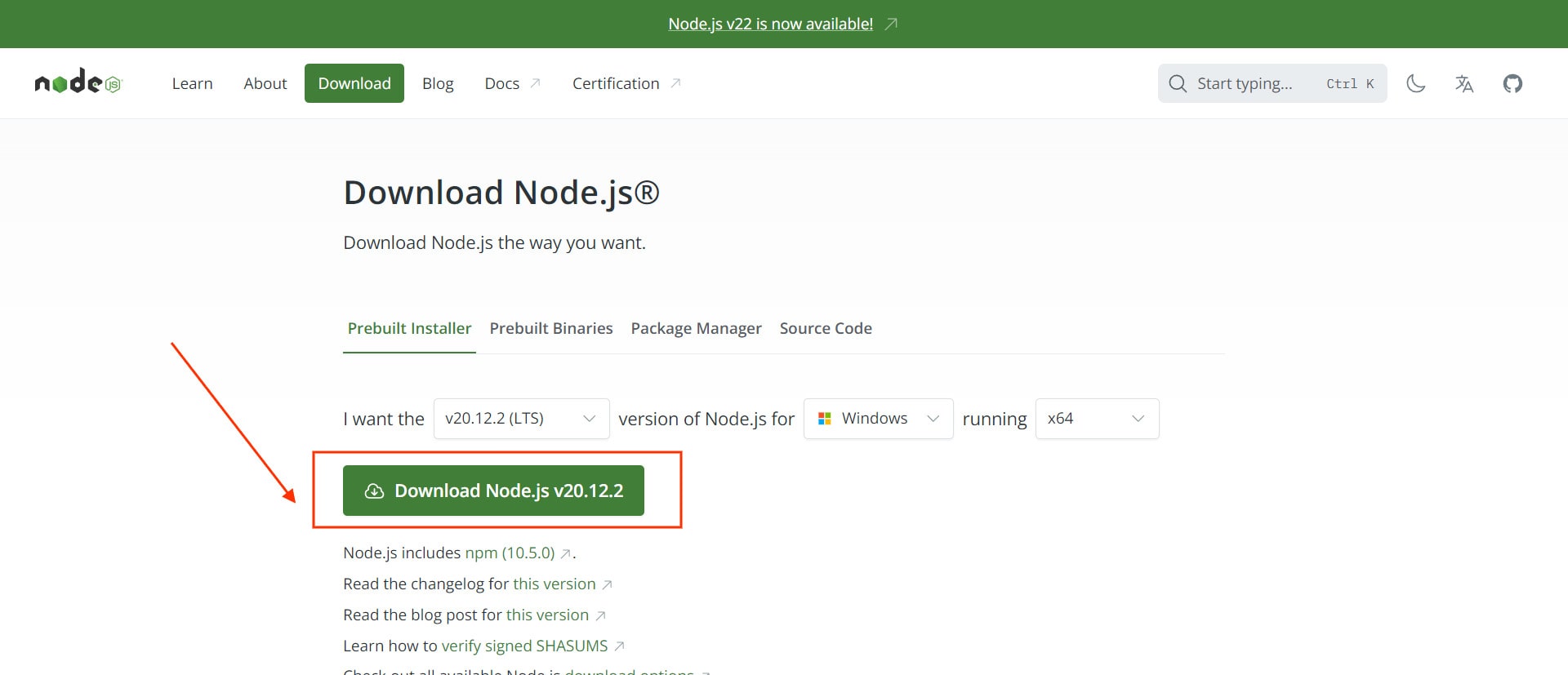Screen dimensions: 1568x675
Task: Click arrow icon next to v22 announcement
Action: 891,24
